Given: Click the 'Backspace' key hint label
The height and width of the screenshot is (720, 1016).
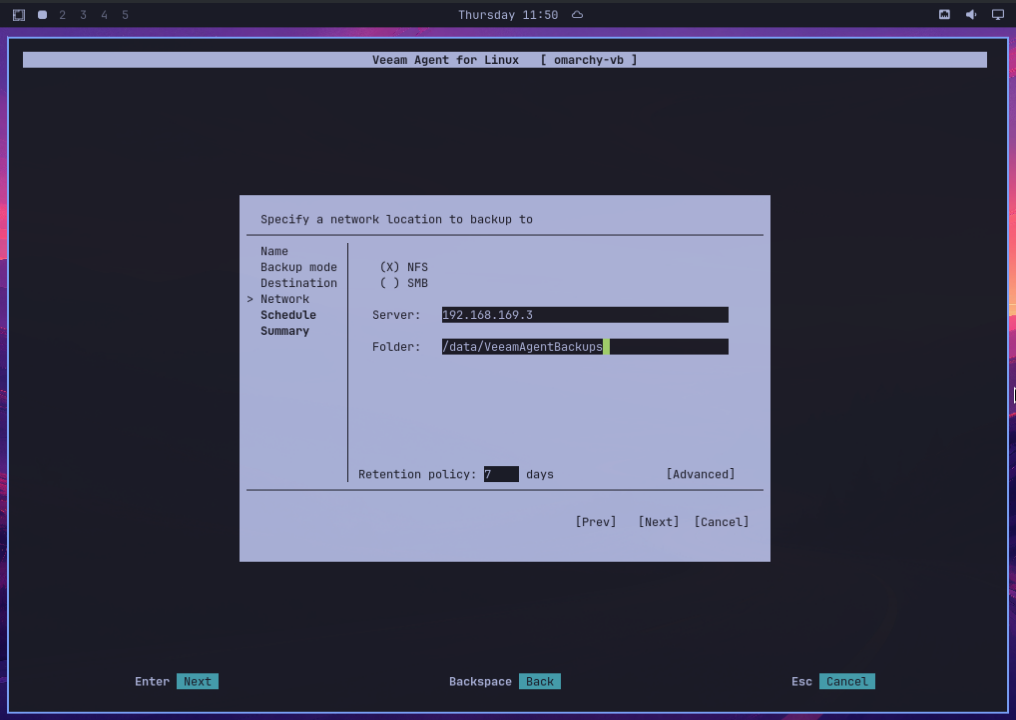Looking at the screenshot, I should (x=480, y=682).
